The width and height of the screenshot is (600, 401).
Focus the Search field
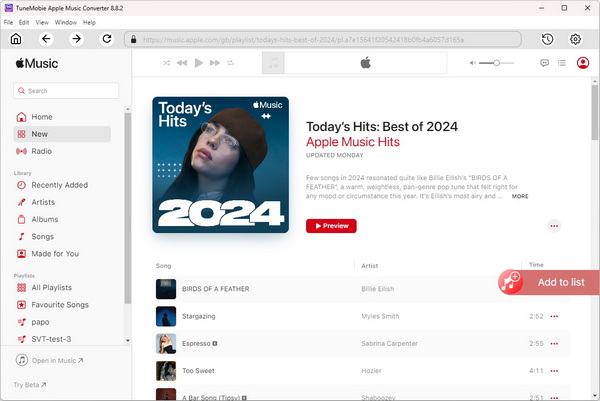point(66,91)
